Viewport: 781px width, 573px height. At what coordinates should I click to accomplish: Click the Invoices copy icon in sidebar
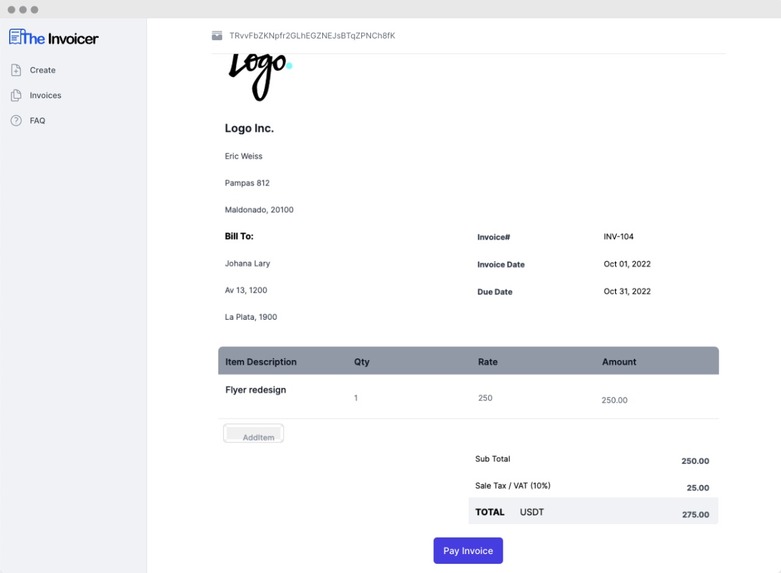(x=16, y=95)
